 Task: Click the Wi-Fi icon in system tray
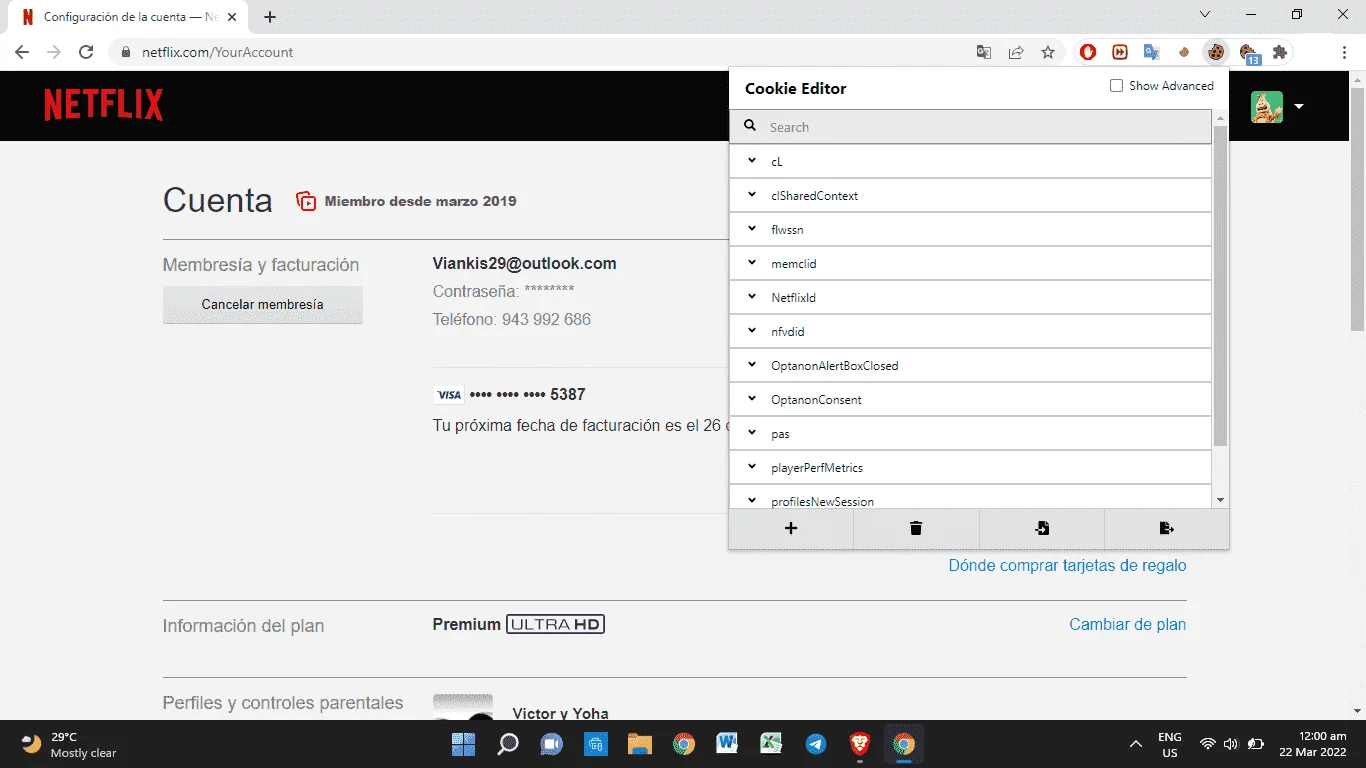(1208, 744)
